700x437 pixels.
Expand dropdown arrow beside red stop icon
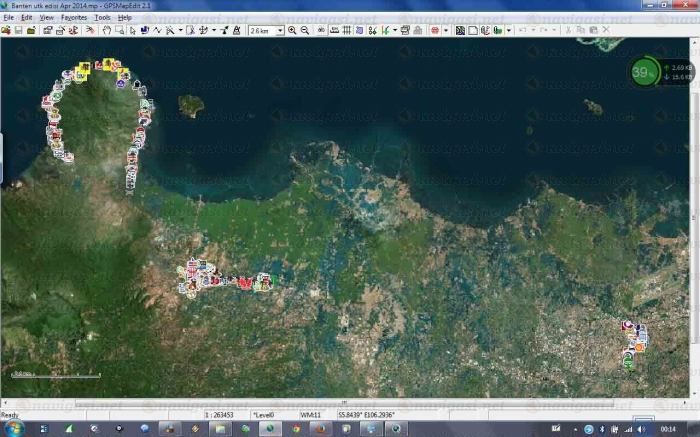coord(446,30)
